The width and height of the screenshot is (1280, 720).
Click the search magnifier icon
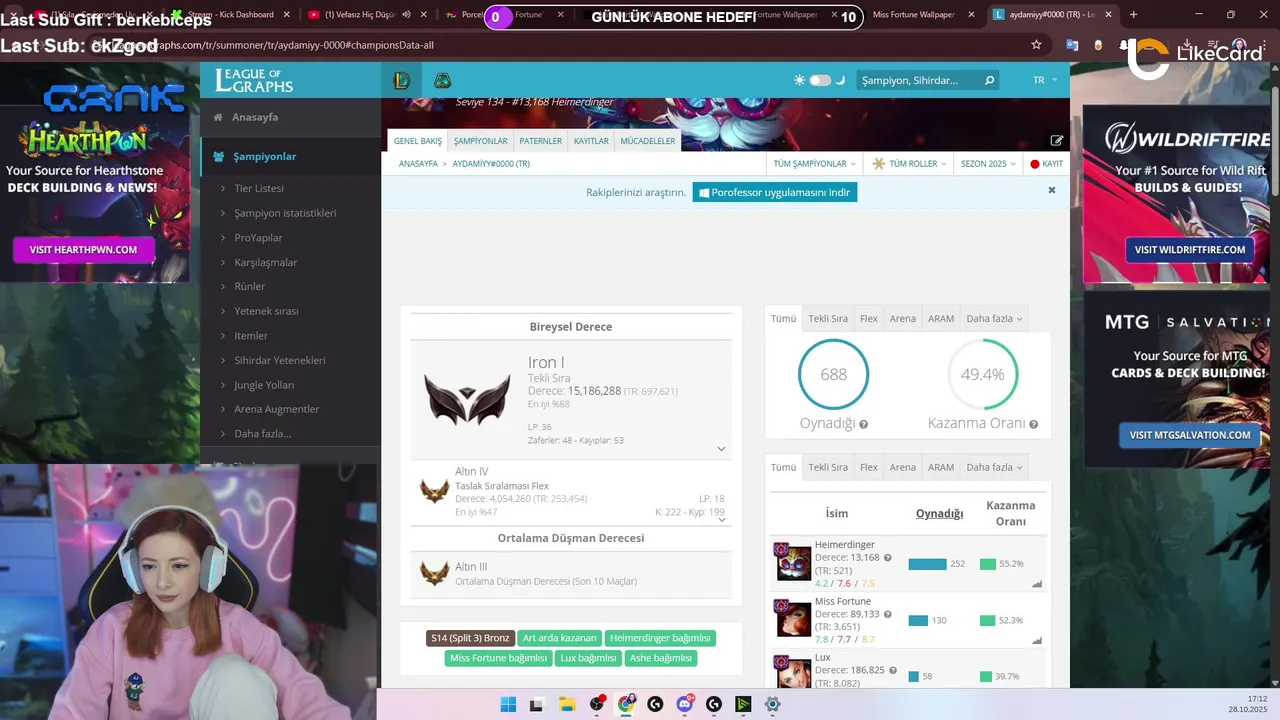990,80
